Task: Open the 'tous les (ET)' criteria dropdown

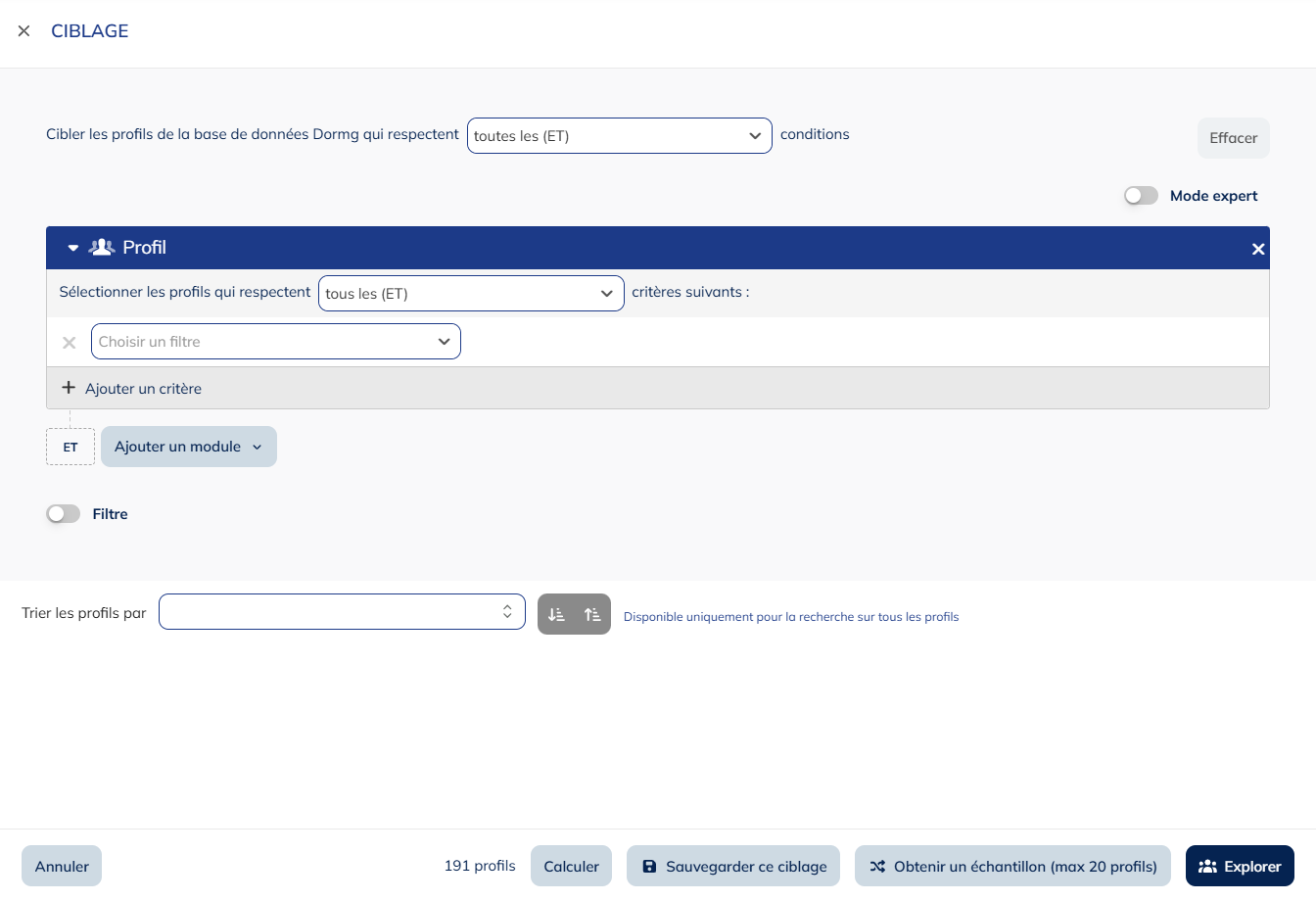Action: [471, 294]
